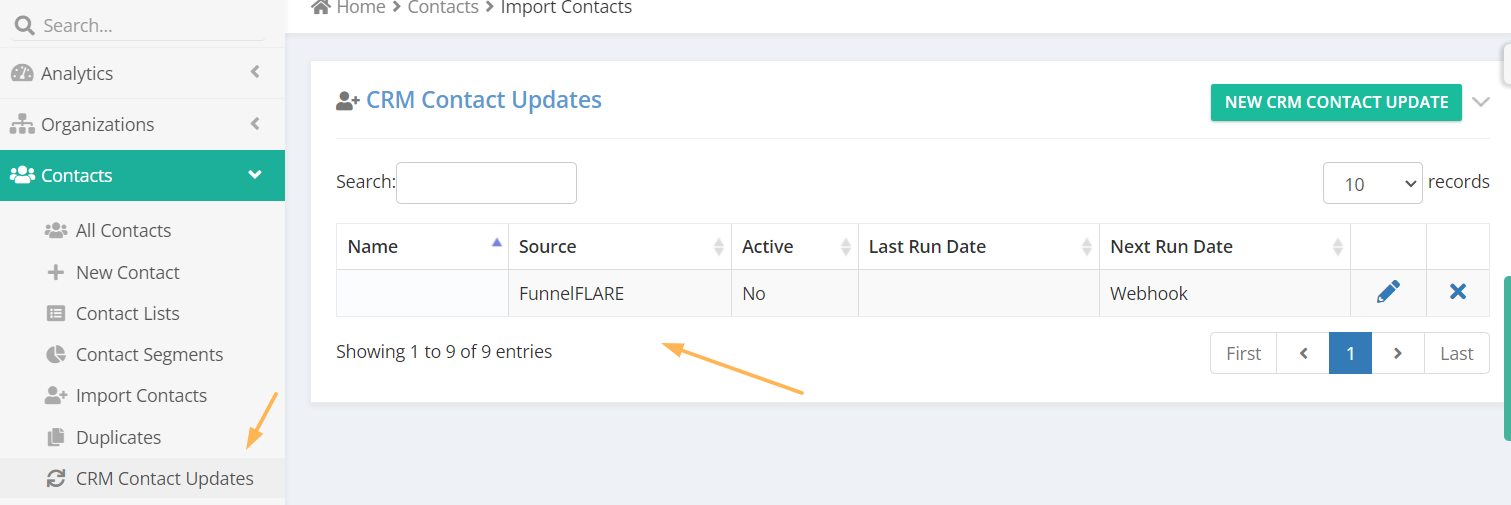Sort table by Name column
Screen dimensions: 1511x505
click(422, 246)
